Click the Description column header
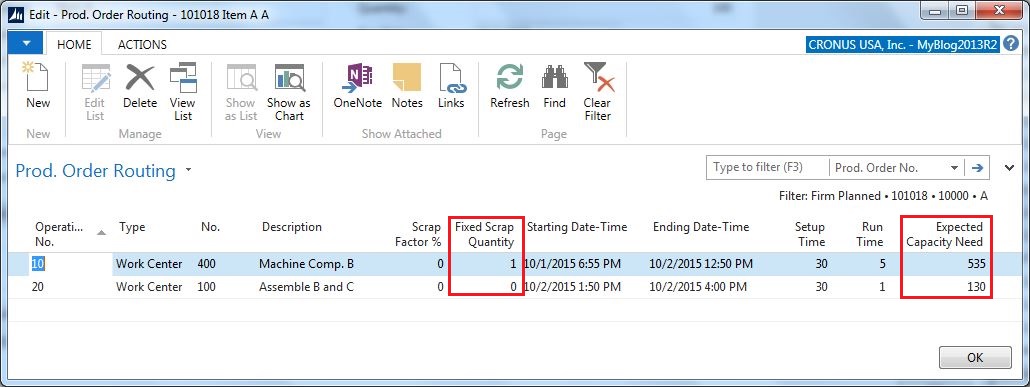 coord(292,227)
